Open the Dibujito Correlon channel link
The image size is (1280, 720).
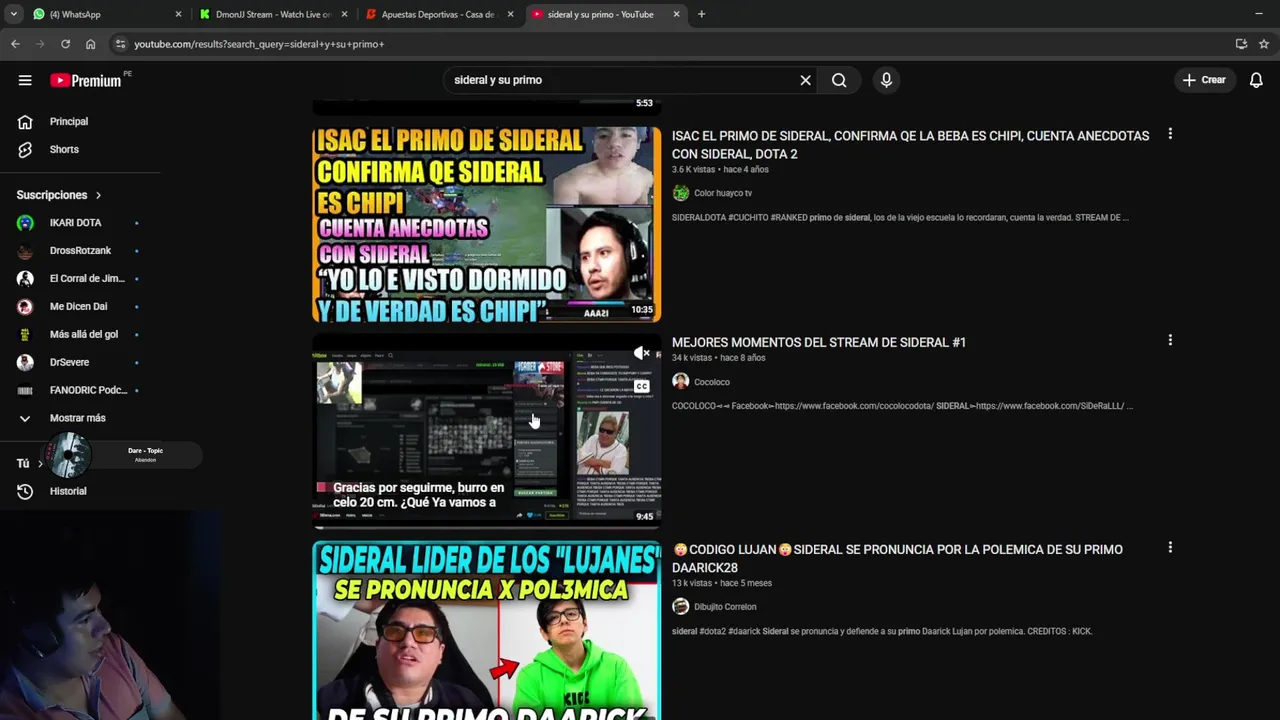(725, 607)
